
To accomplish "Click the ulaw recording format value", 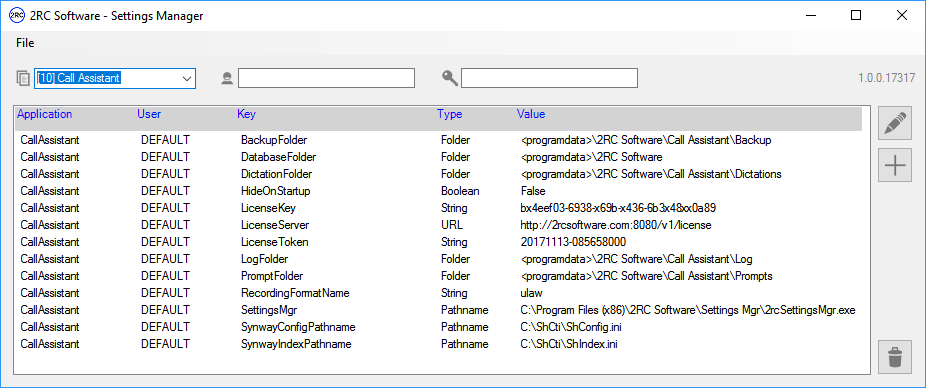I will coord(532,293).
